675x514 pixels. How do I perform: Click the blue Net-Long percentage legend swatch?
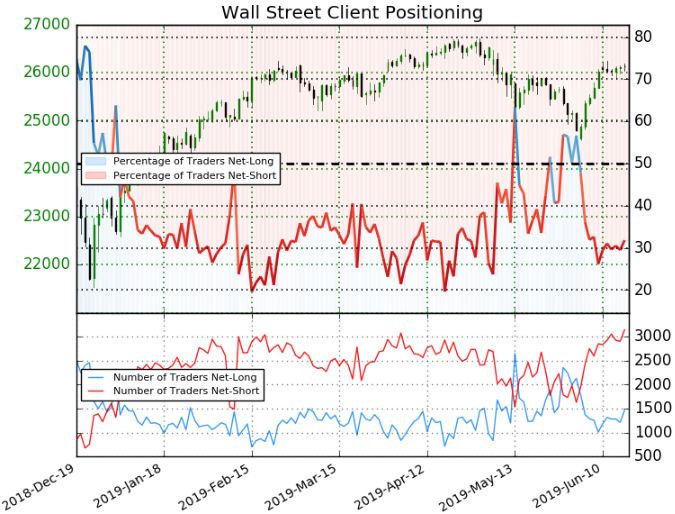coord(95,161)
